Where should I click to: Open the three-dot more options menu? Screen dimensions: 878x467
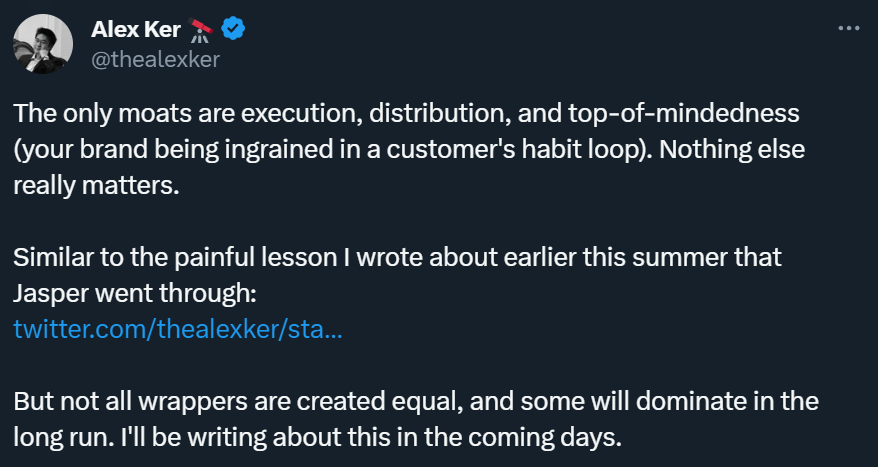click(x=847, y=29)
